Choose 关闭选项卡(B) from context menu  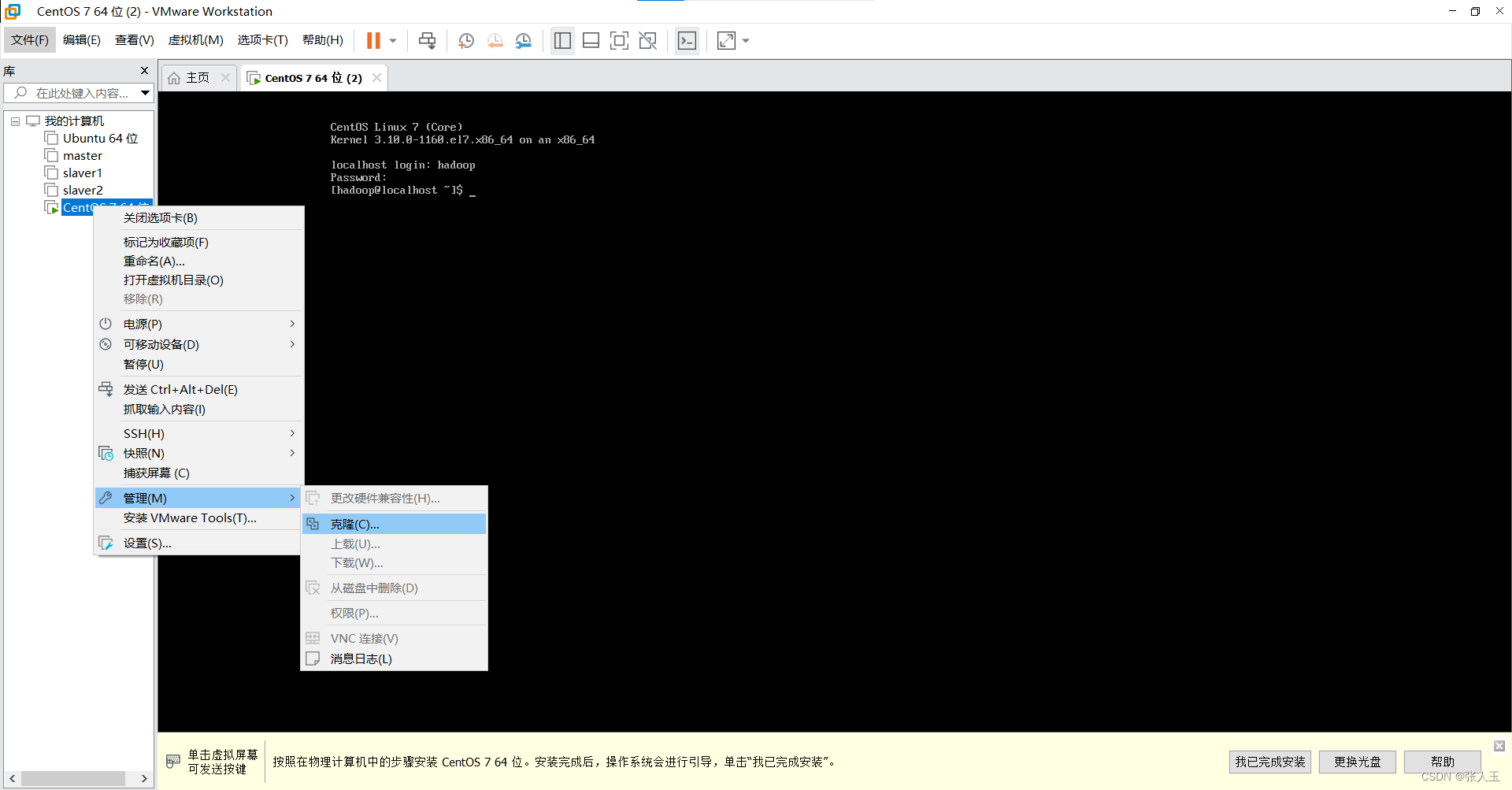[x=198, y=217]
